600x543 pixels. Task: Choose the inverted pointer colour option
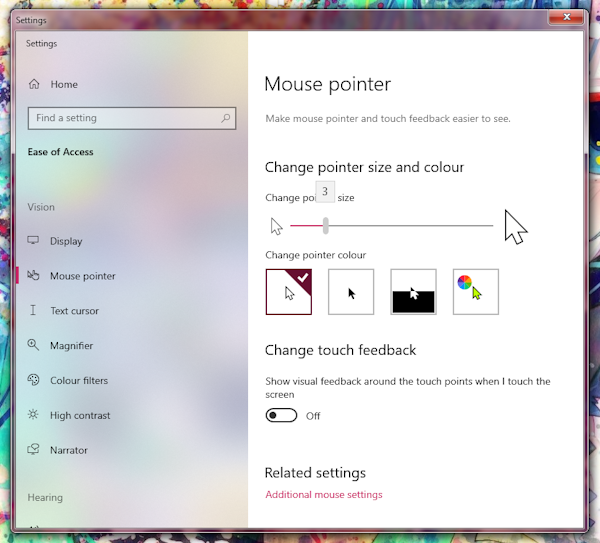tap(413, 292)
